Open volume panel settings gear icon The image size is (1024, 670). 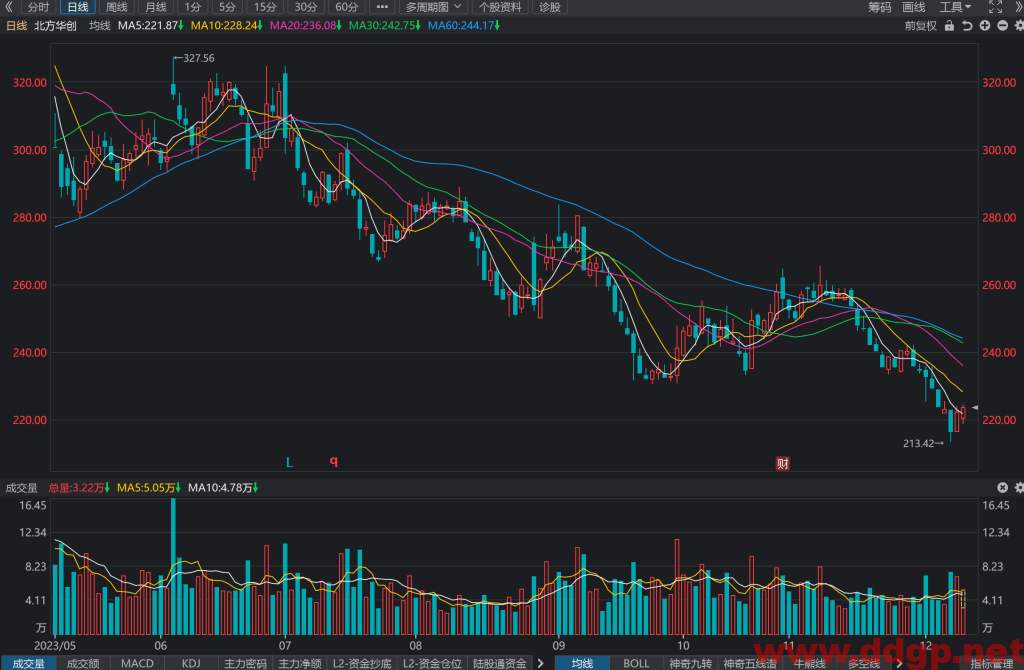click(x=1019, y=488)
